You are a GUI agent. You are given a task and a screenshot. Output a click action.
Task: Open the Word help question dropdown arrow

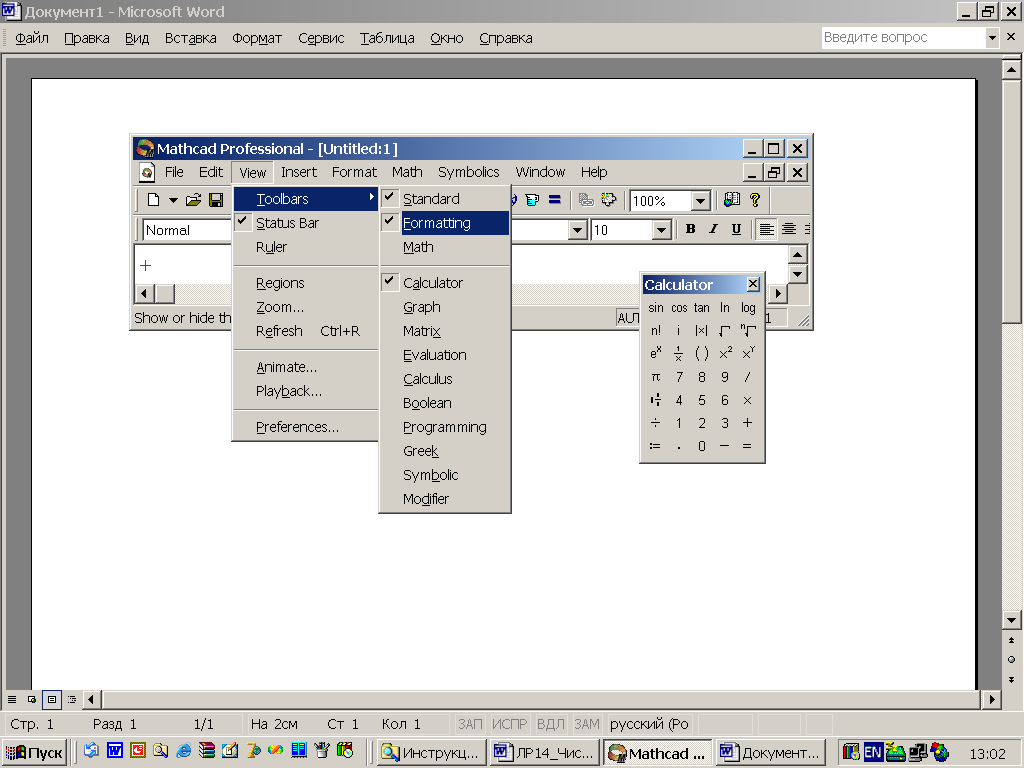pos(992,37)
